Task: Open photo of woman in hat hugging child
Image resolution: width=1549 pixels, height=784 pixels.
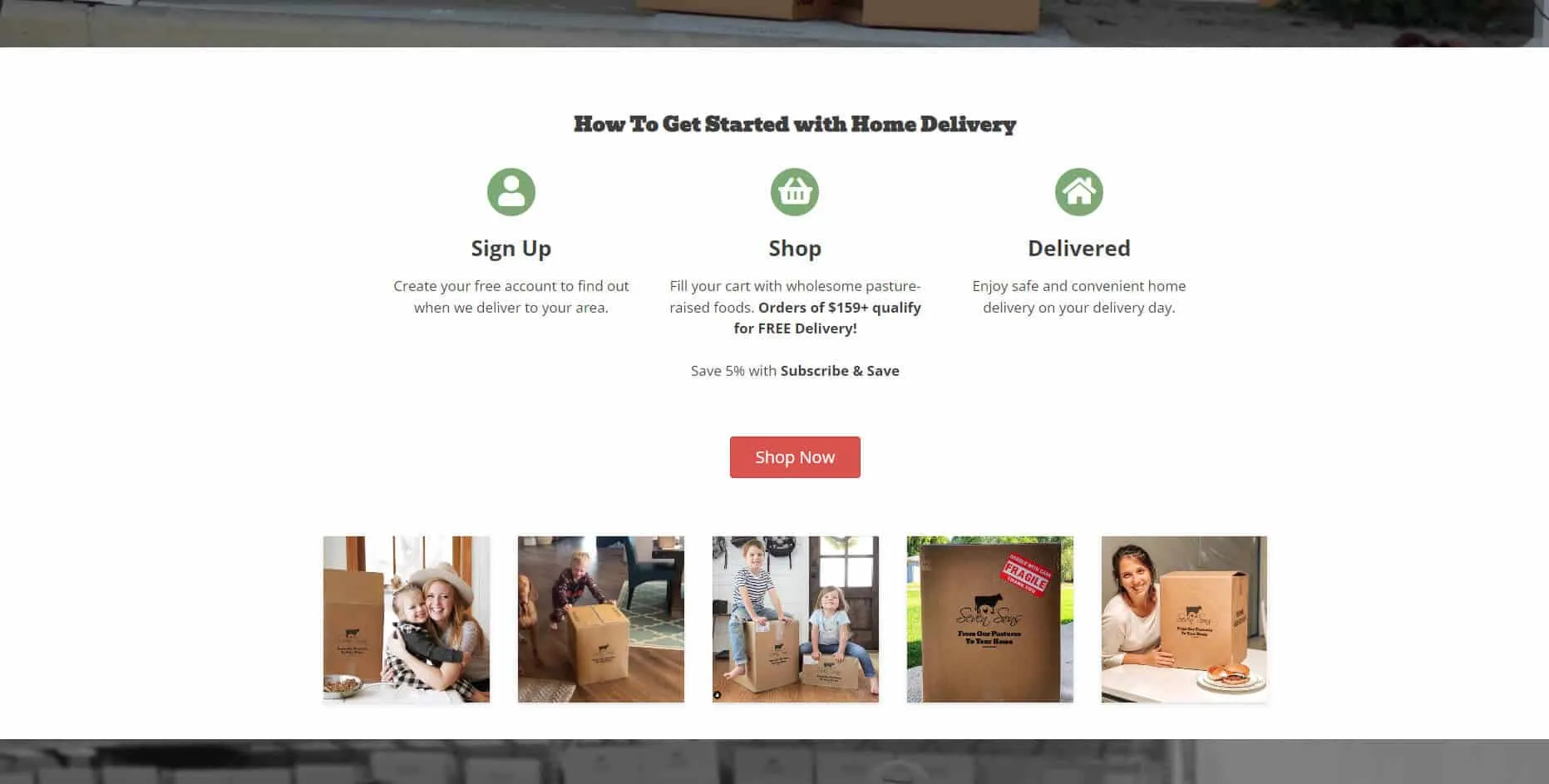Action: point(407,619)
